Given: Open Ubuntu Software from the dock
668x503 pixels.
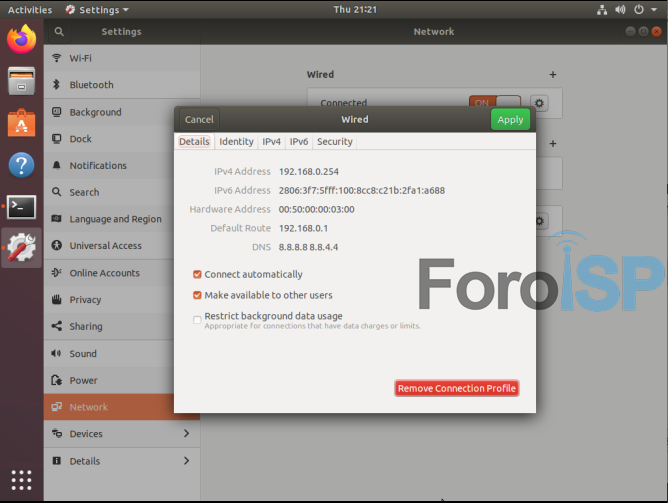Looking at the screenshot, I should [21, 123].
